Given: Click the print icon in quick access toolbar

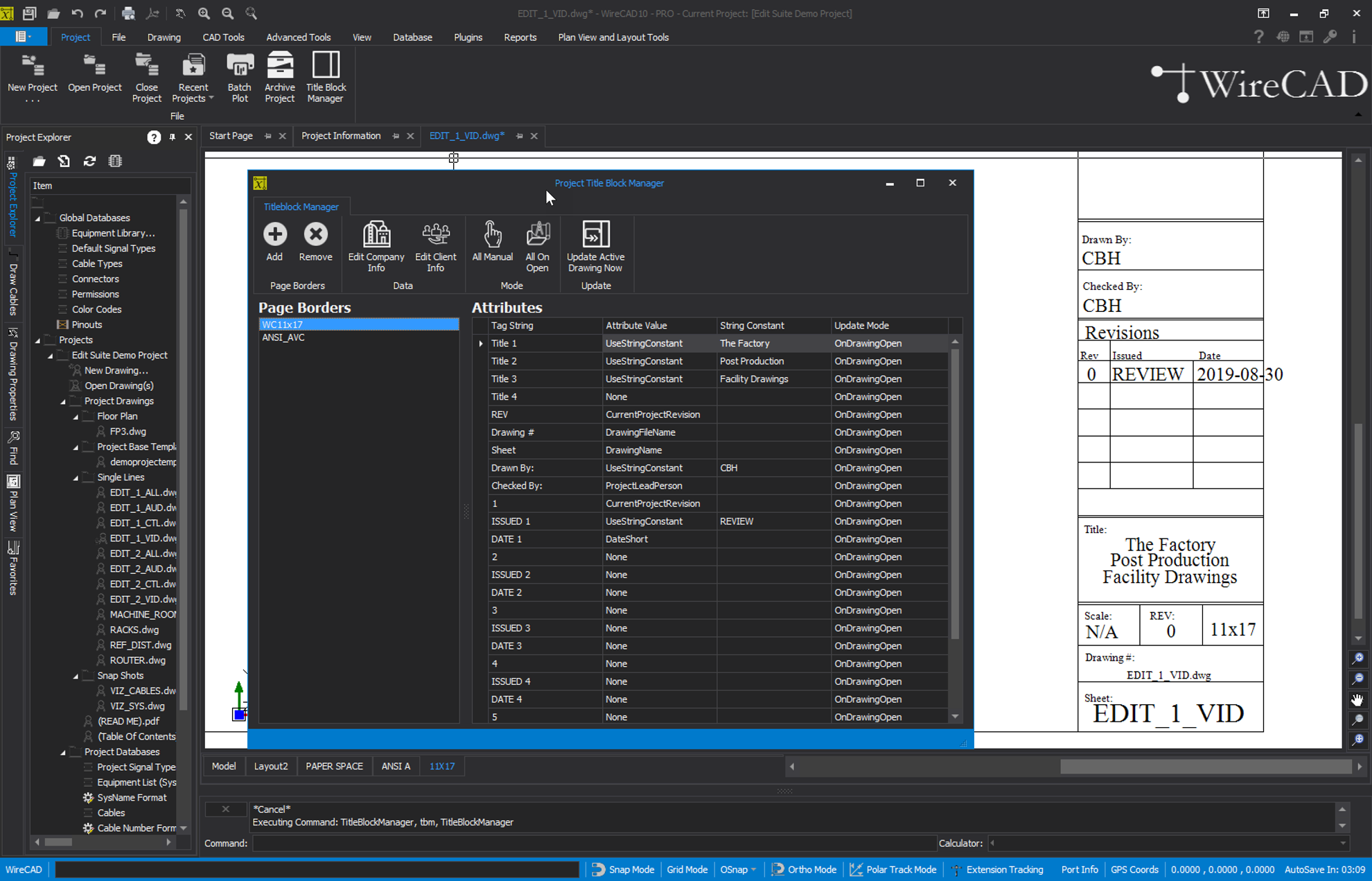Looking at the screenshot, I should pos(128,13).
